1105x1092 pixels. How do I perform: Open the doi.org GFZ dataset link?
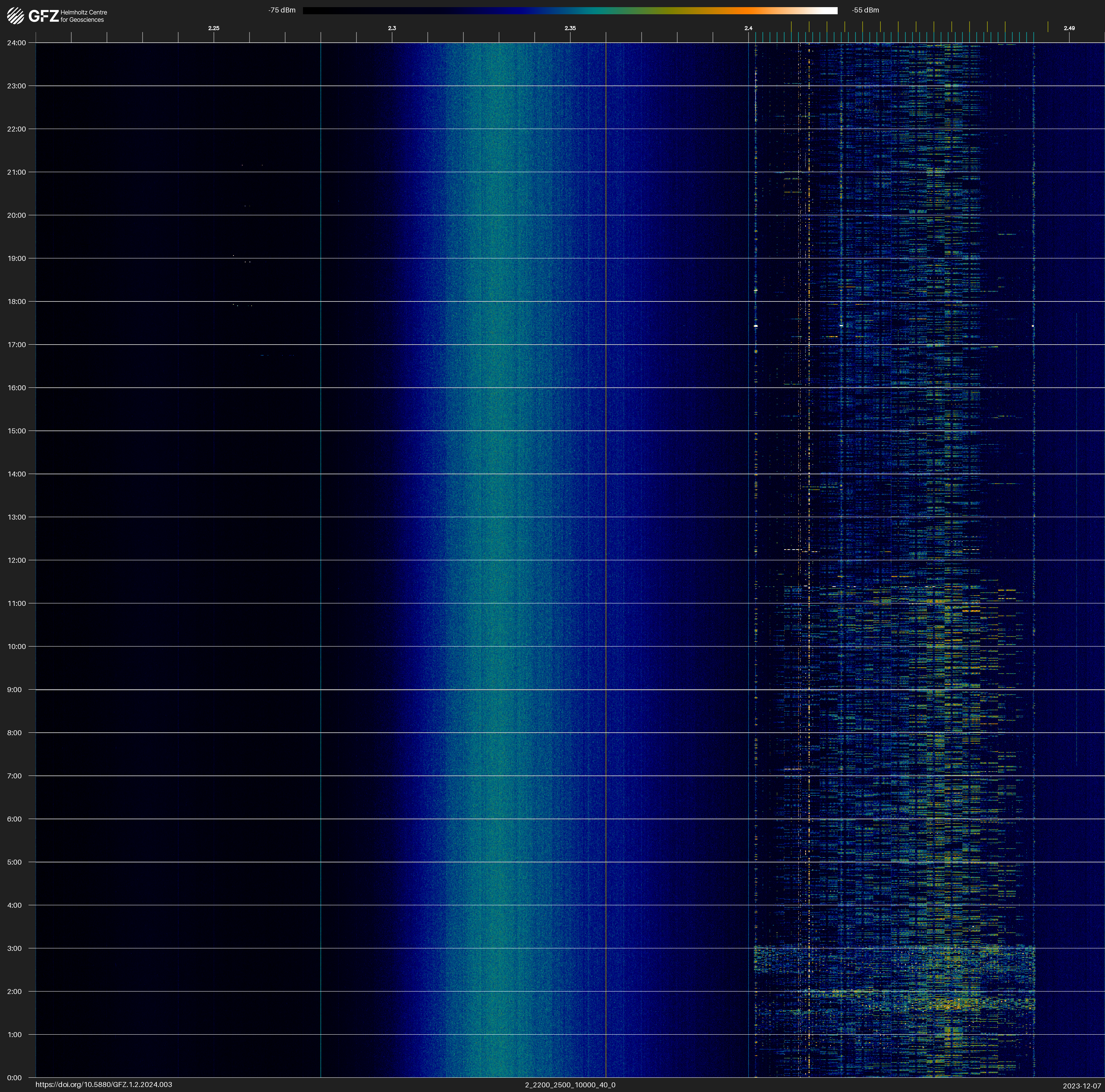point(103,1085)
